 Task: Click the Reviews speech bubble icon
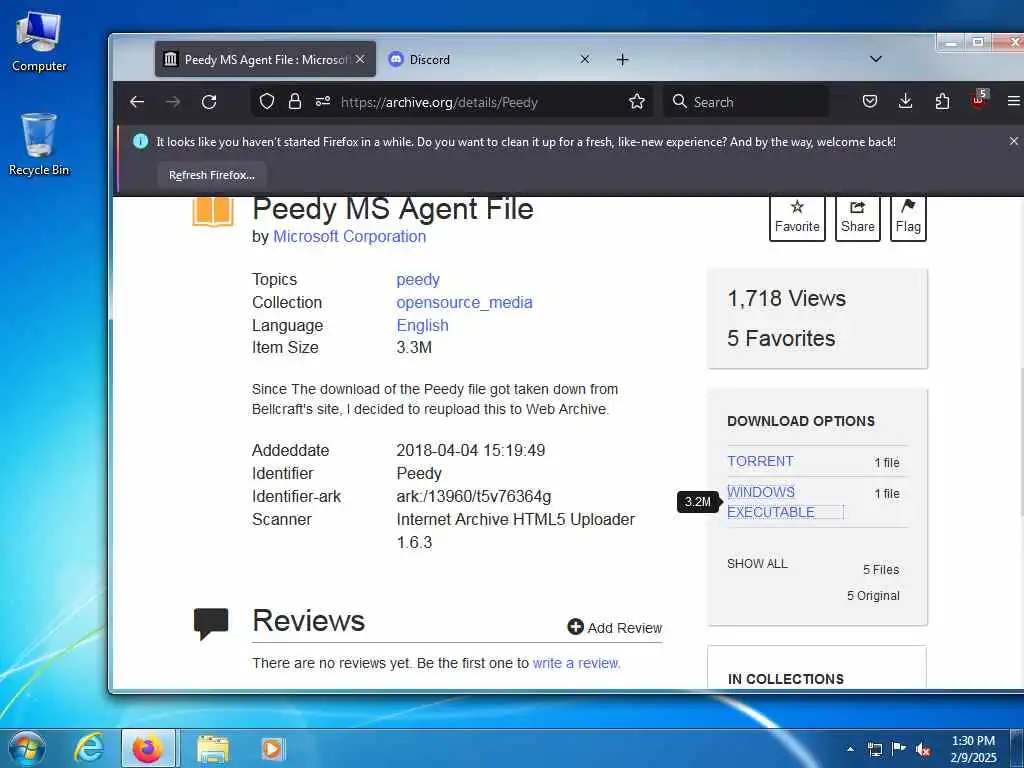coord(211,624)
